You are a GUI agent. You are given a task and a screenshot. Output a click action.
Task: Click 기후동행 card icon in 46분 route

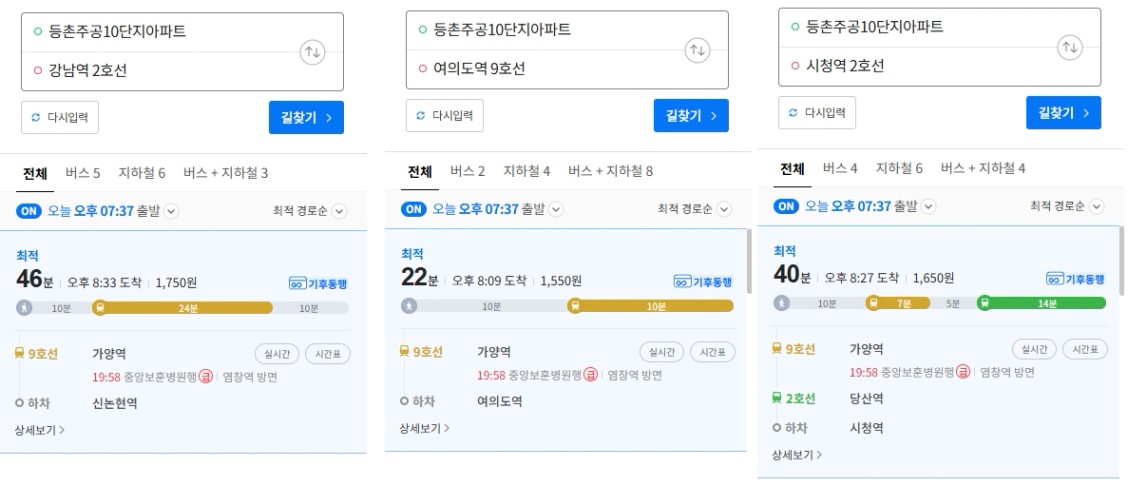pyautogui.click(x=296, y=284)
